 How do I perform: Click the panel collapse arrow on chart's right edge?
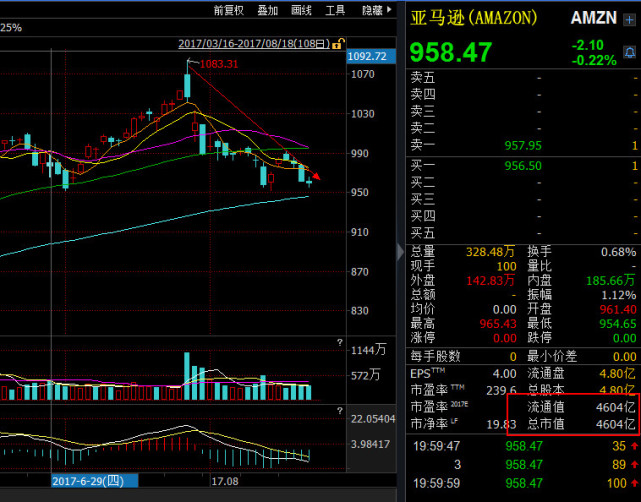pos(402,250)
